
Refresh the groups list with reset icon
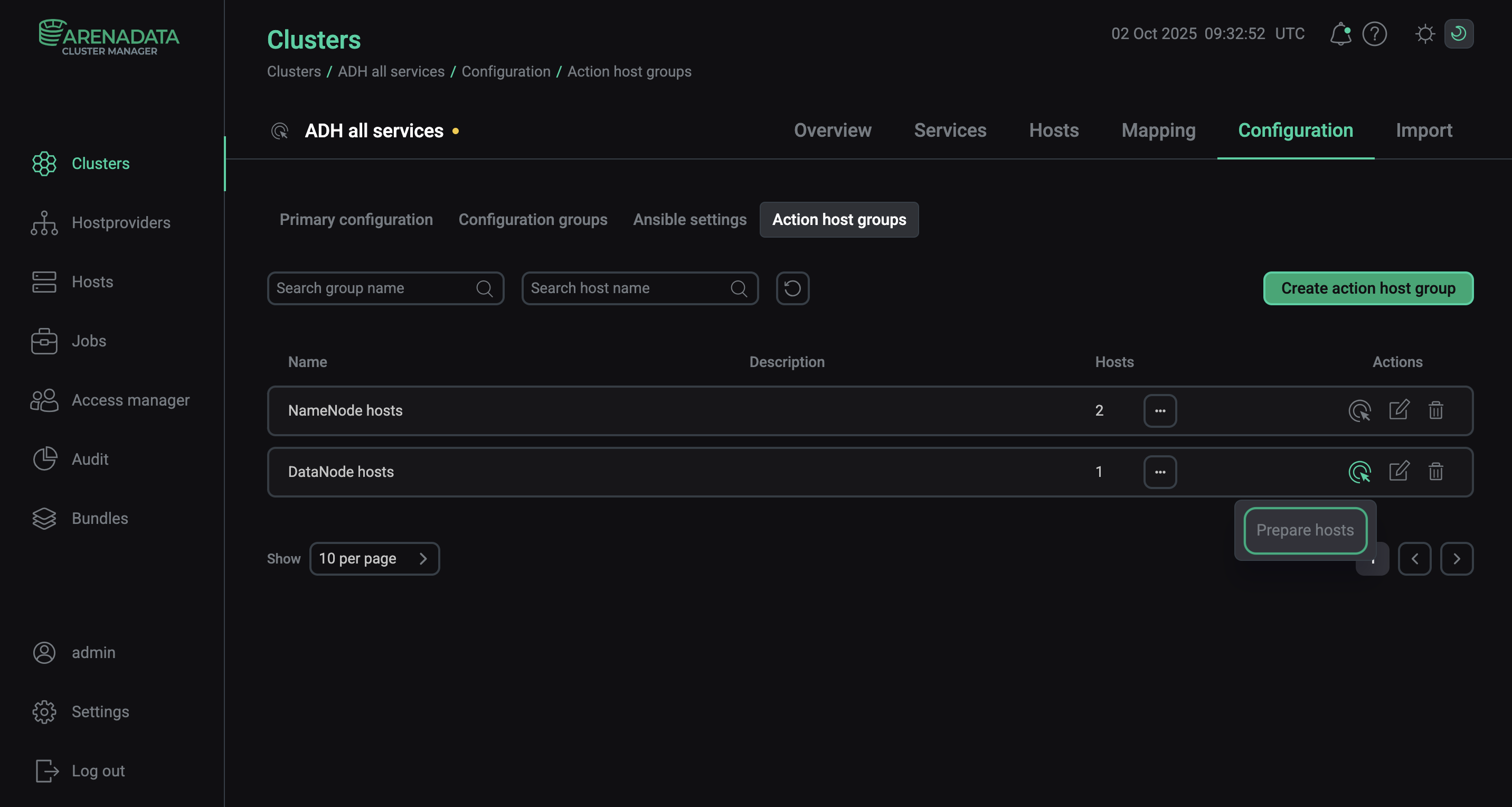click(x=792, y=288)
